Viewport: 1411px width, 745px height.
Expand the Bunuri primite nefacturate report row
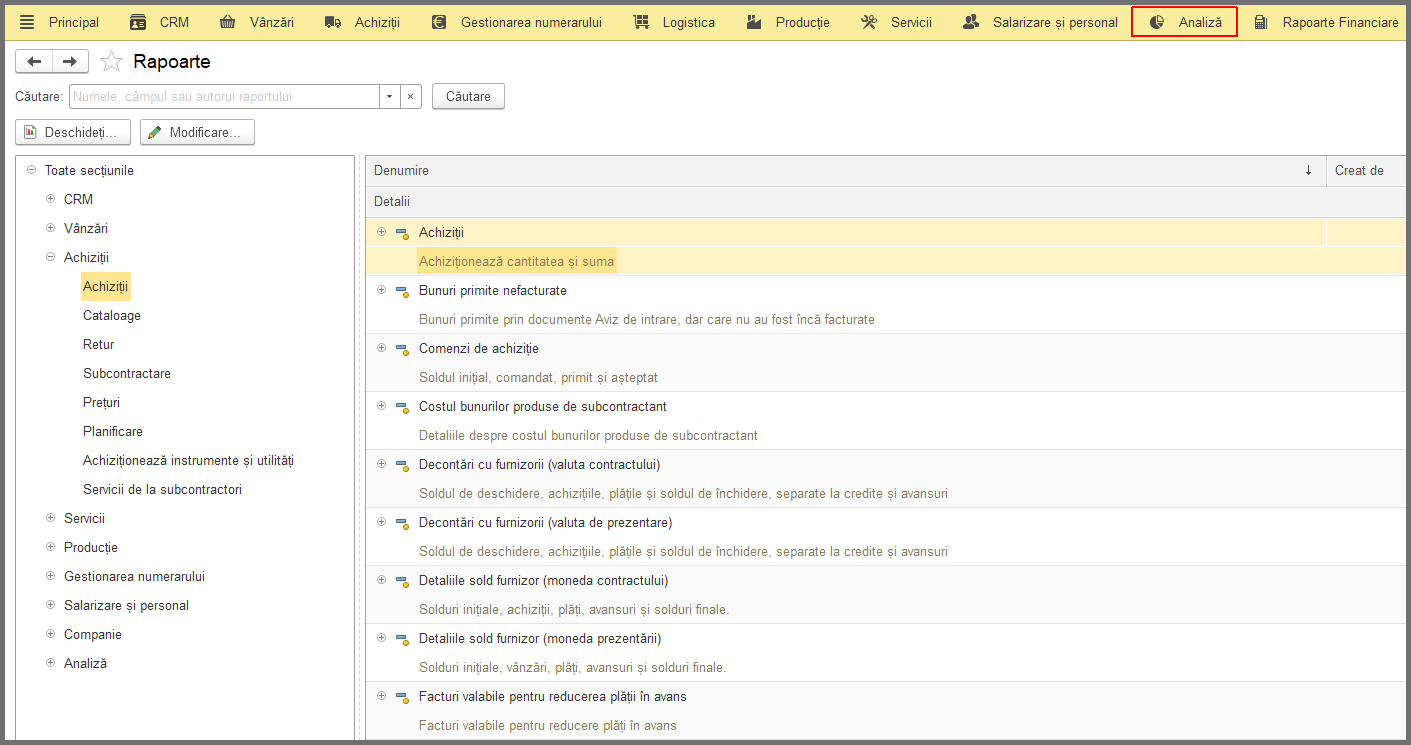[x=381, y=290]
